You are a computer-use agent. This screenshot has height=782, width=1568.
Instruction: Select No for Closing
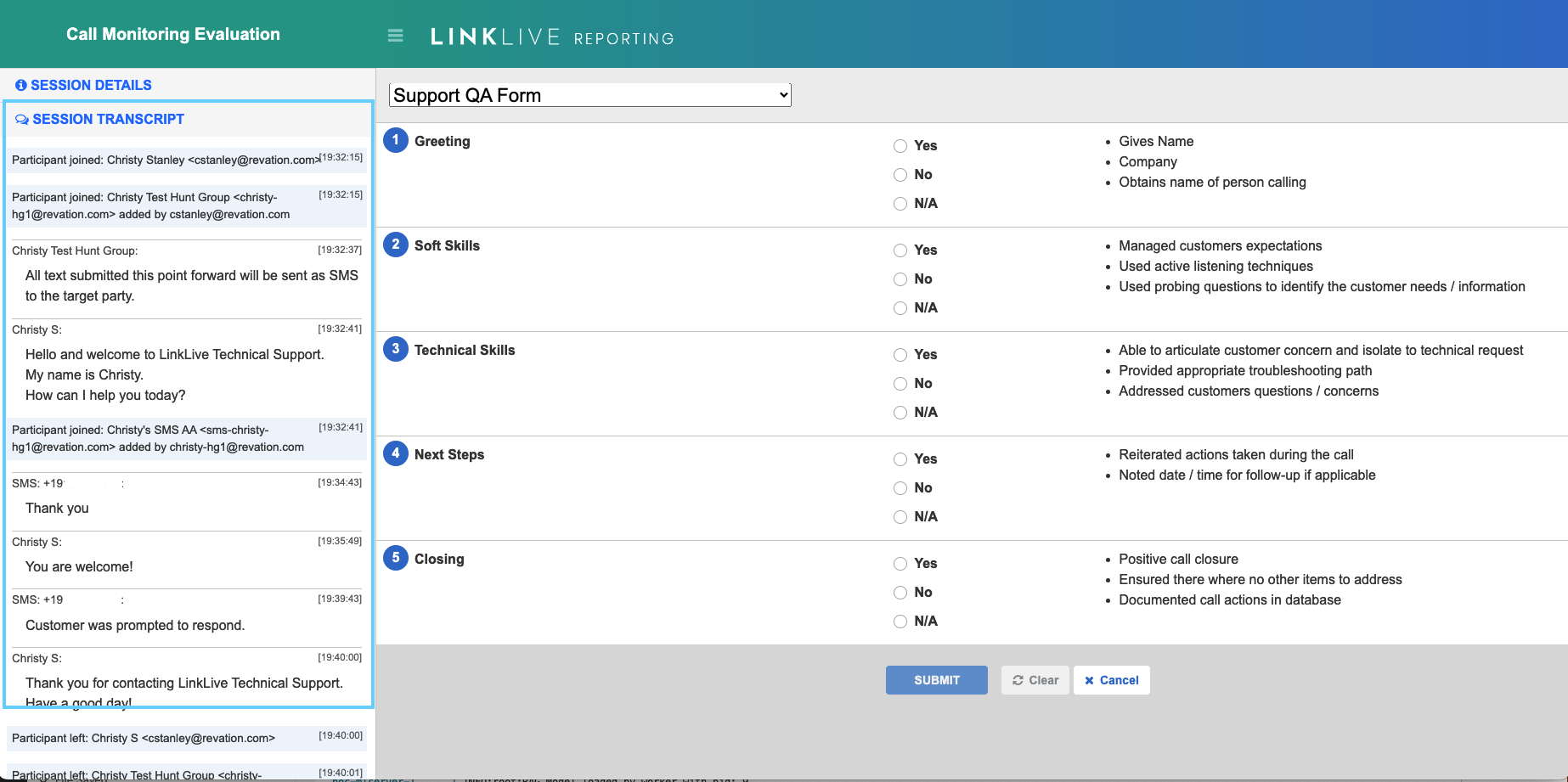coord(900,593)
